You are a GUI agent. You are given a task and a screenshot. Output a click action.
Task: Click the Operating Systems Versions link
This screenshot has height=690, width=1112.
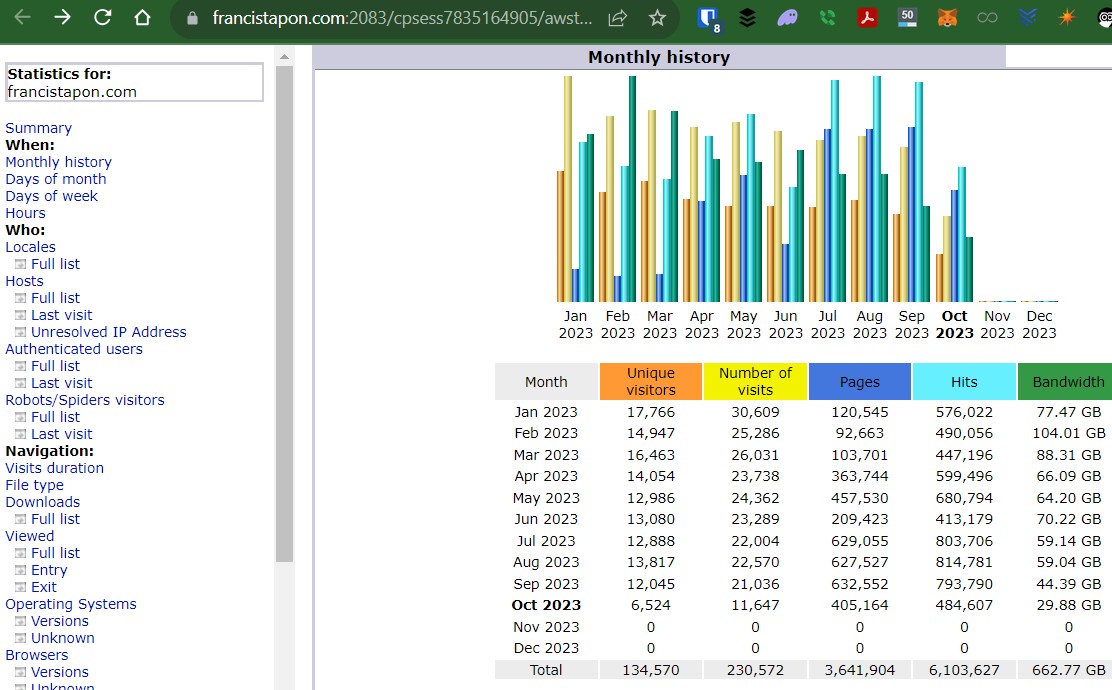point(59,621)
